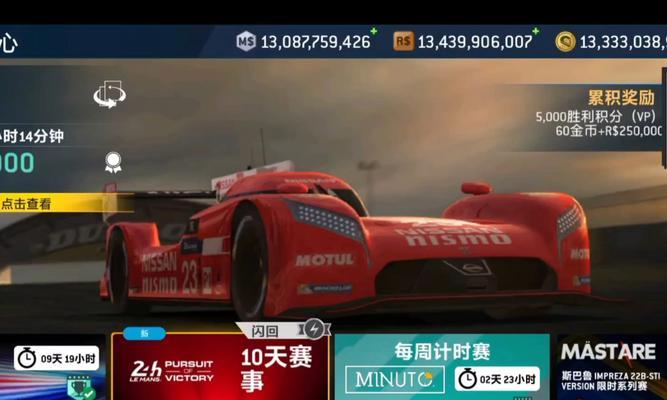Image resolution: width=667 pixels, height=400 pixels.
Task: Tap the 02天 23小时 timer label
Action: click(x=507, y=379)
